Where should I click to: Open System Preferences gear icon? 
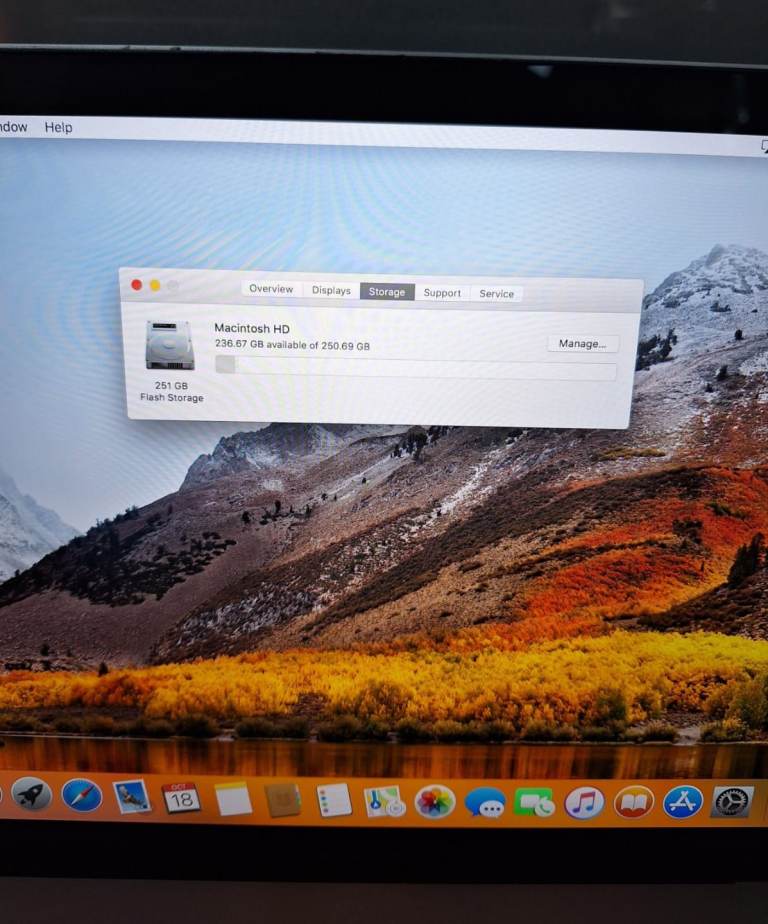tap(732, 801)
